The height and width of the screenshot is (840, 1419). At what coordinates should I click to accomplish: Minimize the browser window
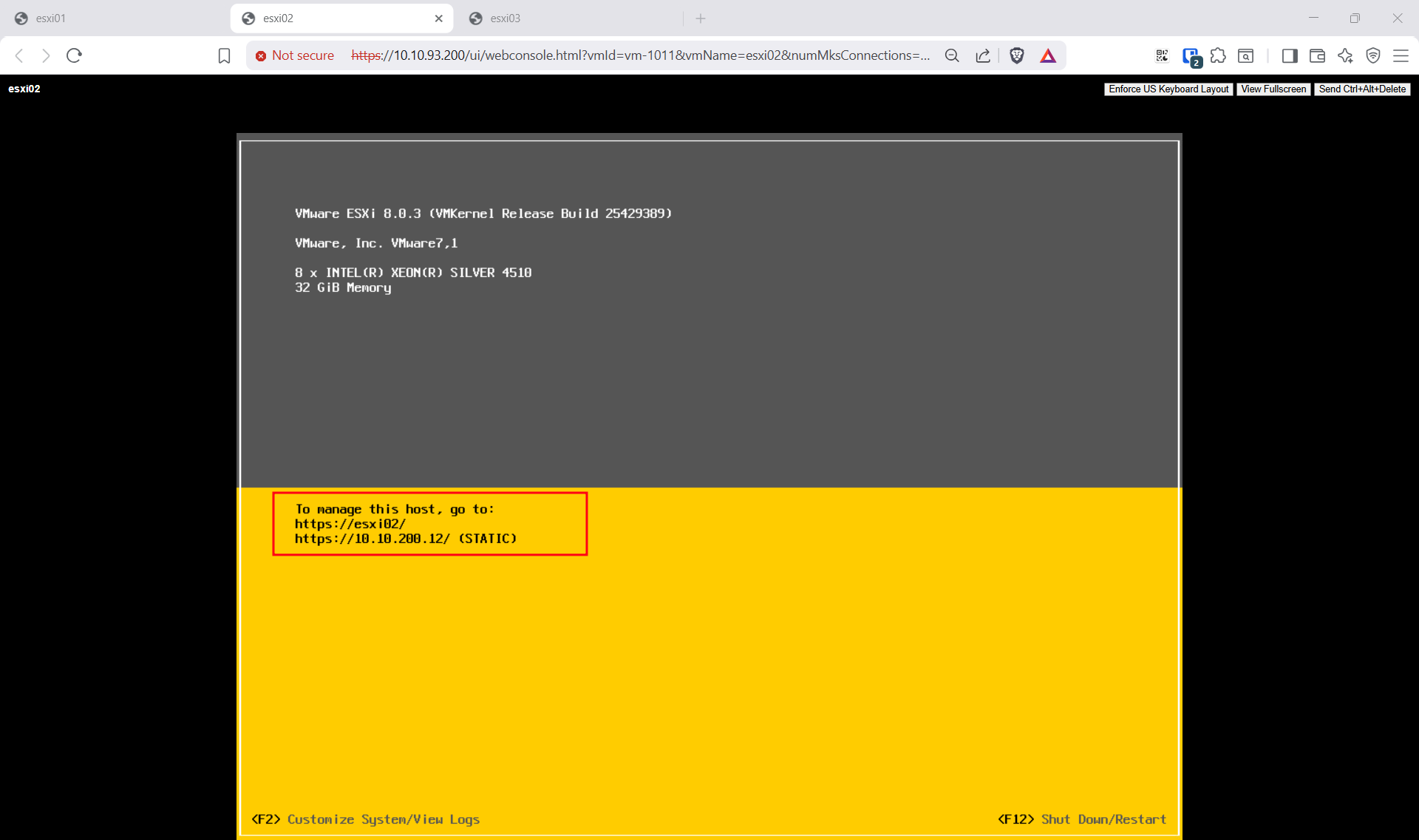pyautogui.click(x=1313, y=18)
